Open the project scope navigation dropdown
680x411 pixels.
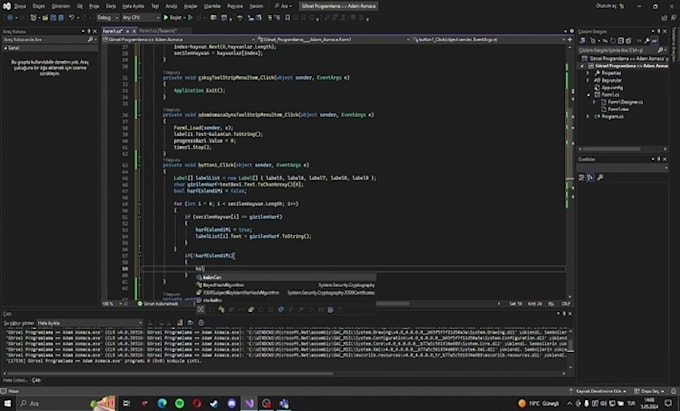180,39
